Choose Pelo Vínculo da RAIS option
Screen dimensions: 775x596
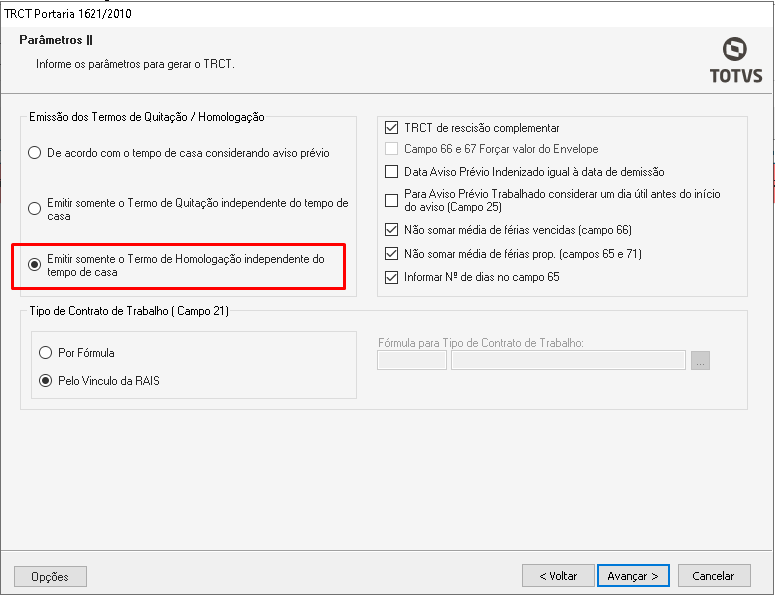tap(45, 381)
